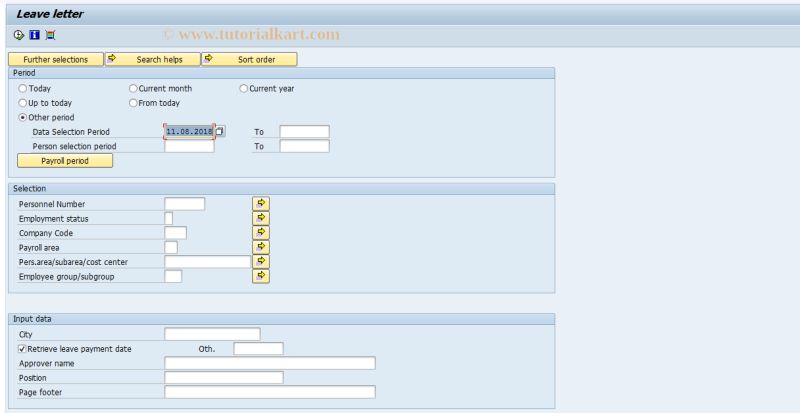Click the Position input field
The height and width of the screenshot is (413, 800).
coord(224,378)
